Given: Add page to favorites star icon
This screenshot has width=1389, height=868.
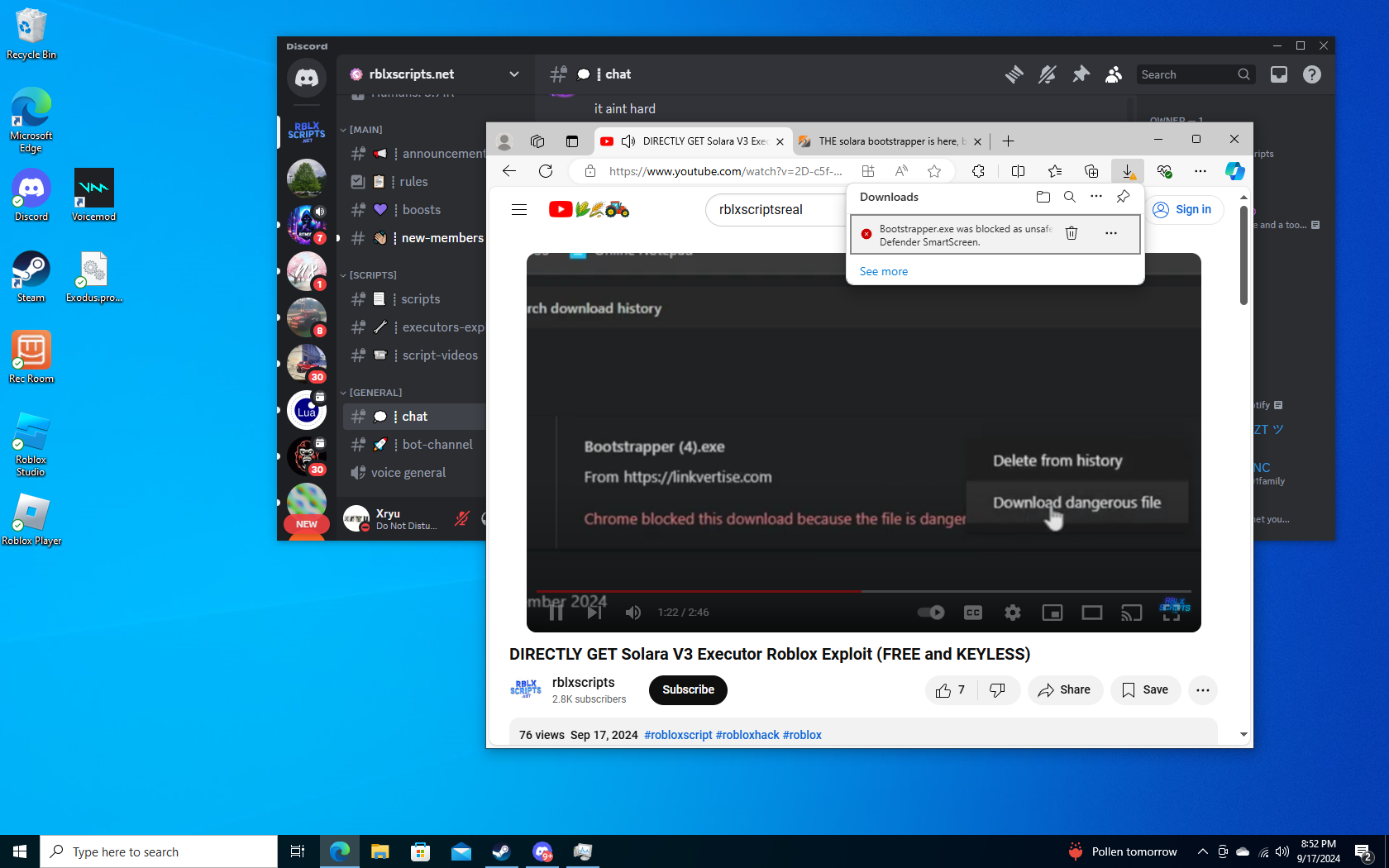Looking at the screenshot, I should click(x=934, y=171).
